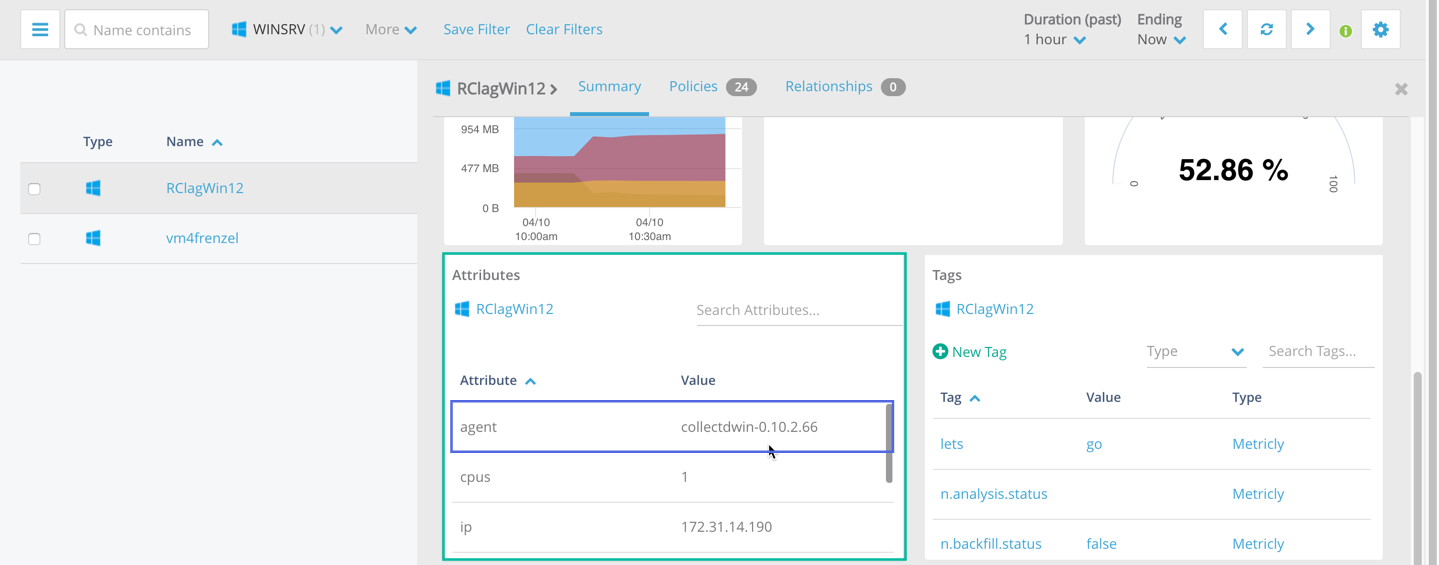The image size is (1439, 565).
Task: Click the Attributes panel scrollbar
Action: tap(889, 444)
